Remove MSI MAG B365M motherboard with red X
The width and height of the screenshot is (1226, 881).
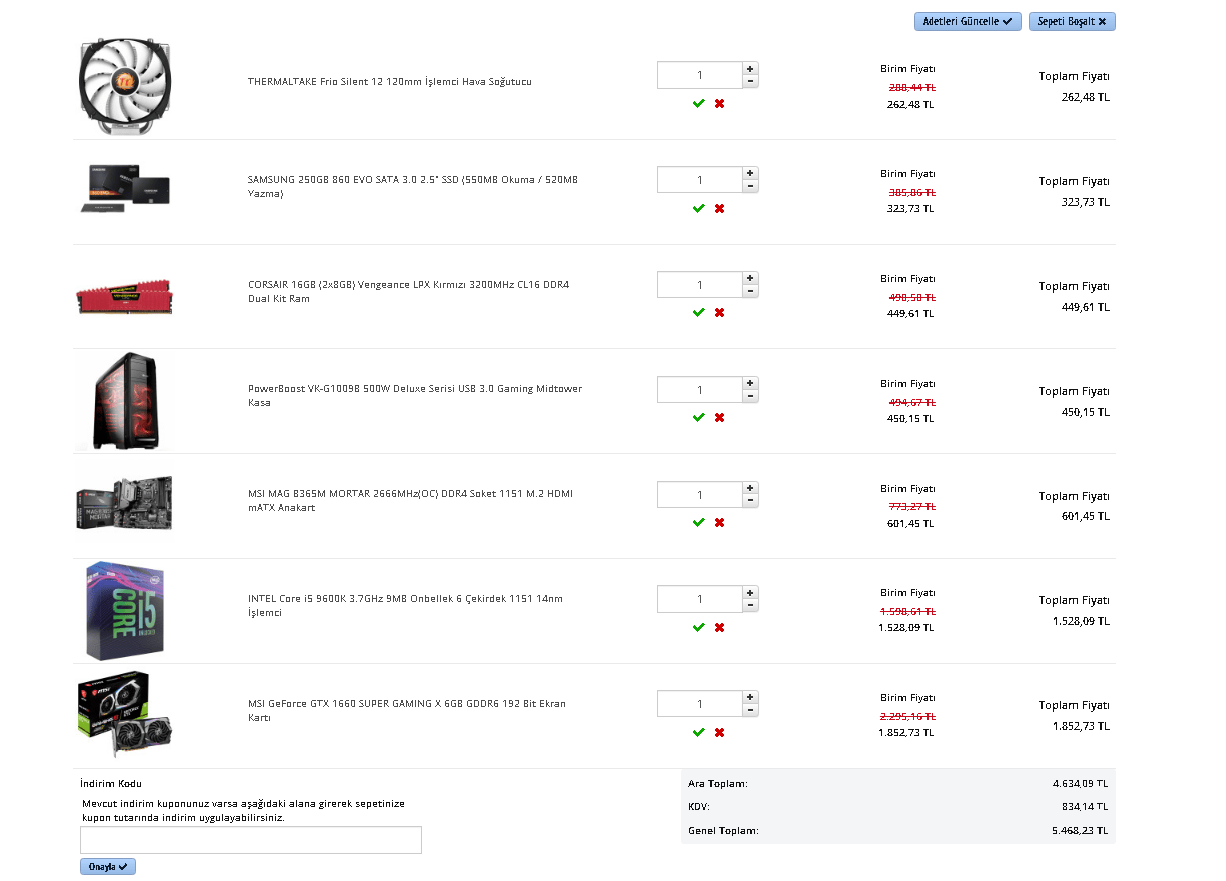pyautogui.click(x=719, y=522)
